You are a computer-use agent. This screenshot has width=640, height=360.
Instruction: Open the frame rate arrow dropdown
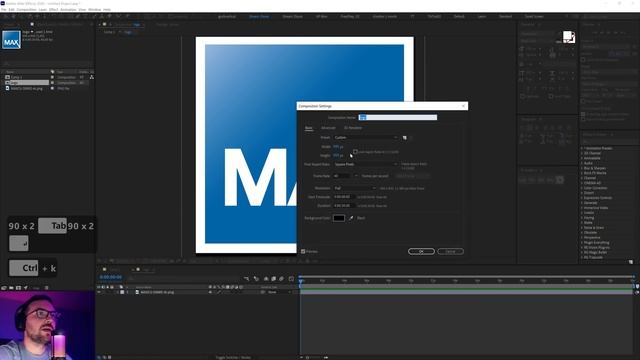coord(356,176)
